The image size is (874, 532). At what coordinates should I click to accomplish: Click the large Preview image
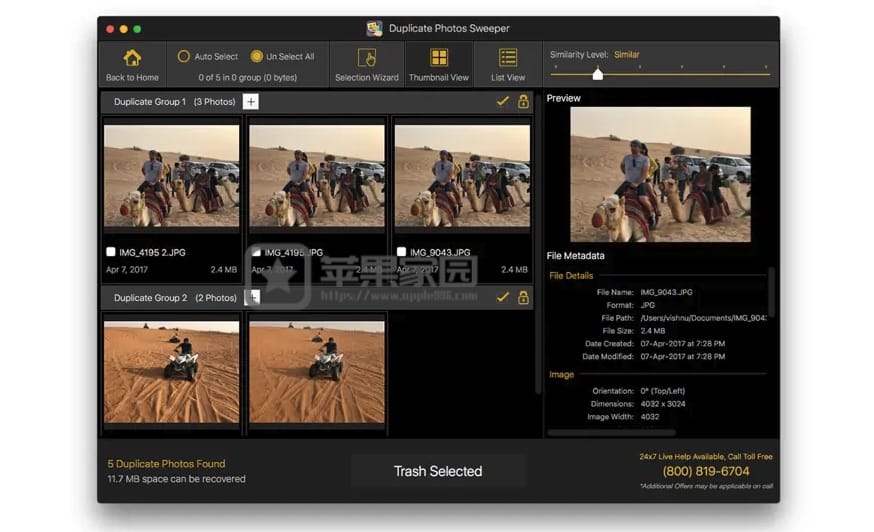[x=660, y=174]
